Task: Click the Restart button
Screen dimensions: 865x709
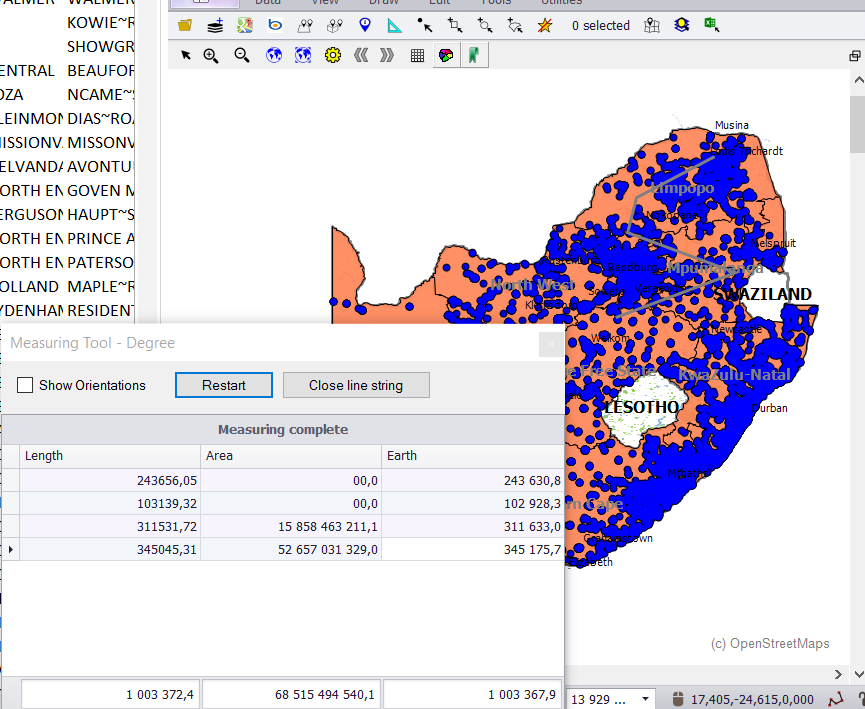Action: (x=223, y=385)
